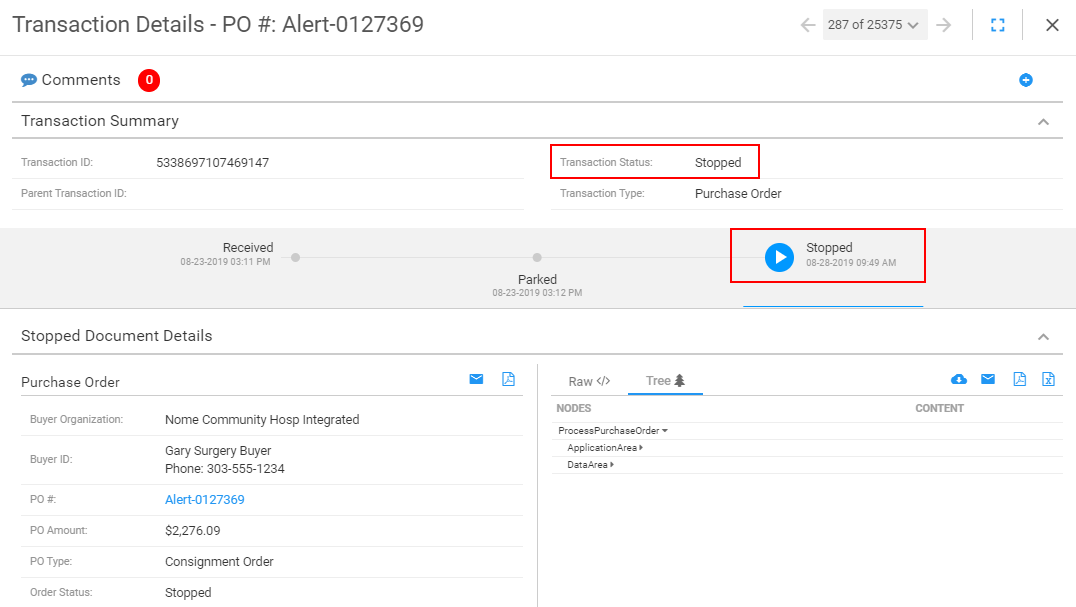Collapse the Transaction Summary section
1076x607 pixels.
pyautogui.click(x=1043, y=122)
